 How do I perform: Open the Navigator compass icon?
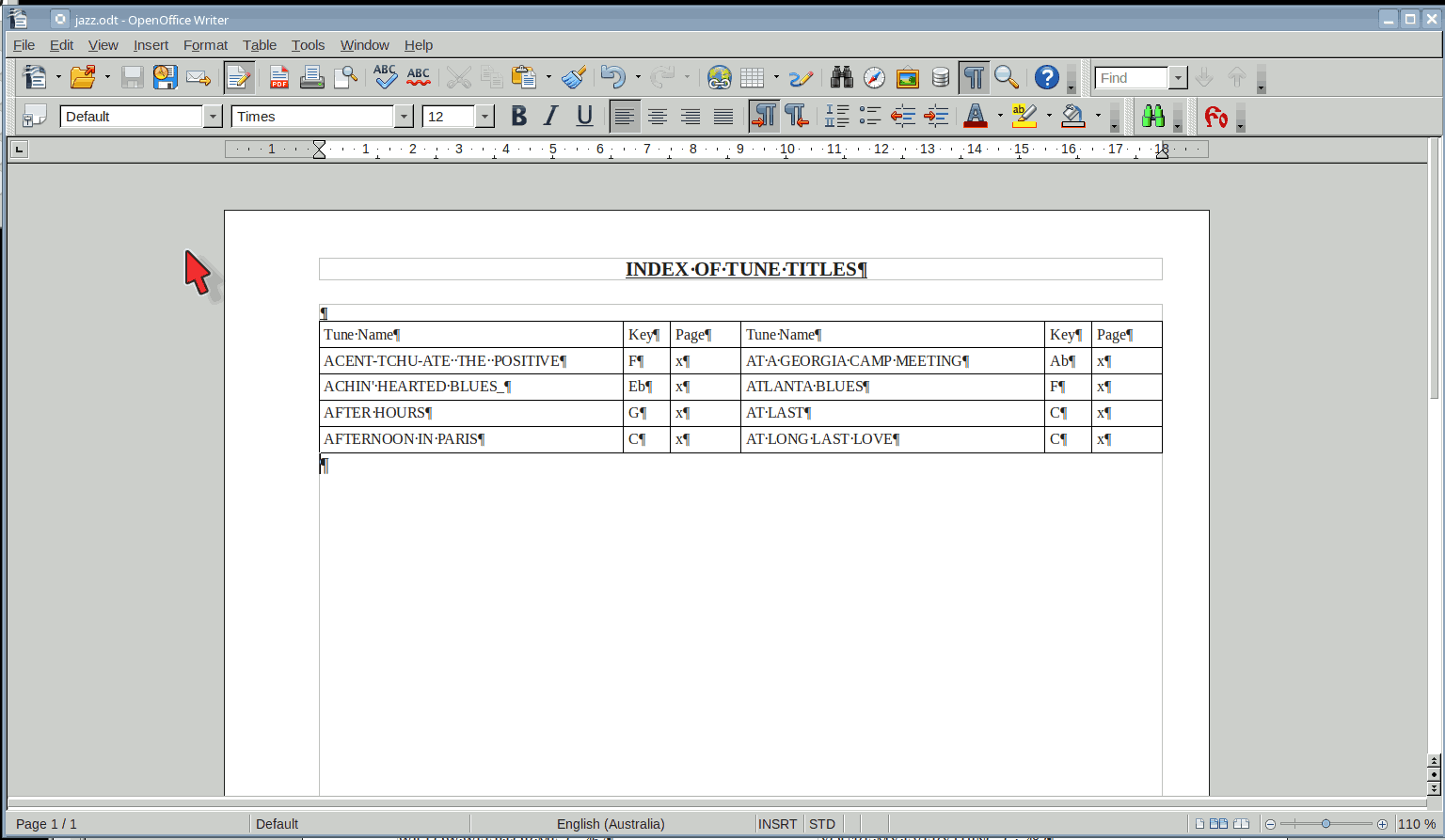pos(874,77)
